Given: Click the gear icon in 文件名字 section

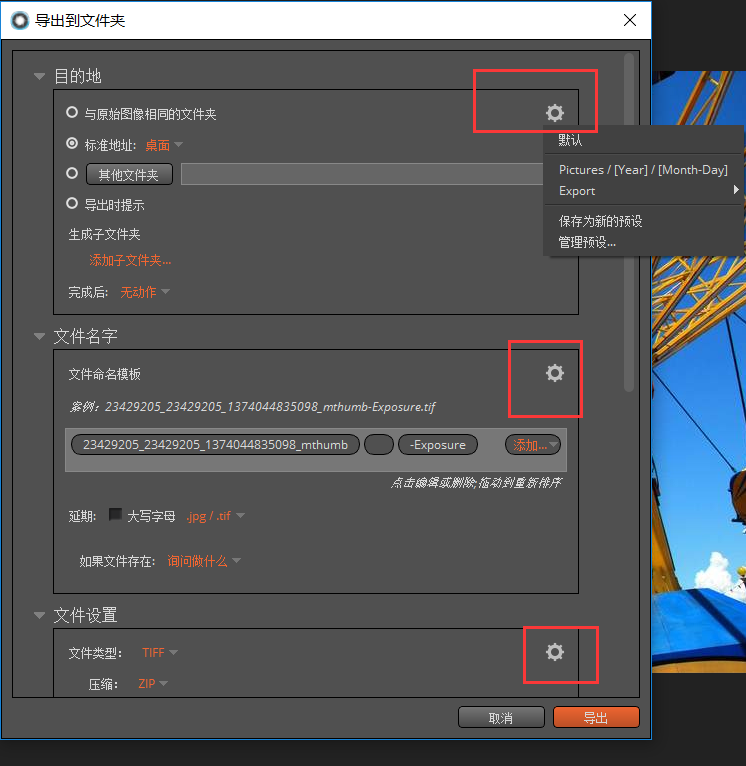Looking at the screenshot, I should coord(555,373).
